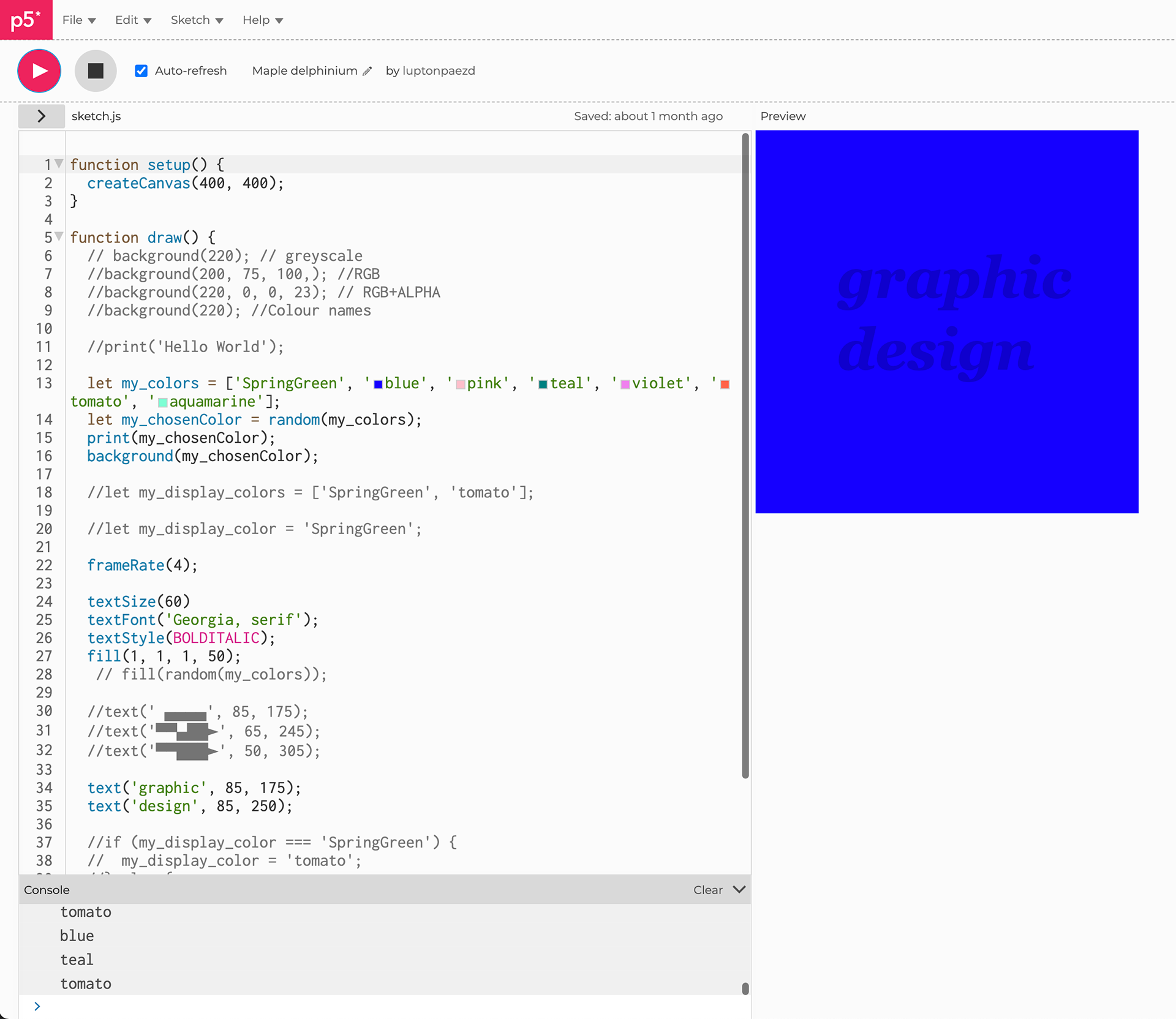The image size is (1176, 1019).
Task: Open the Edit menu
Action: tap(133, 20)
